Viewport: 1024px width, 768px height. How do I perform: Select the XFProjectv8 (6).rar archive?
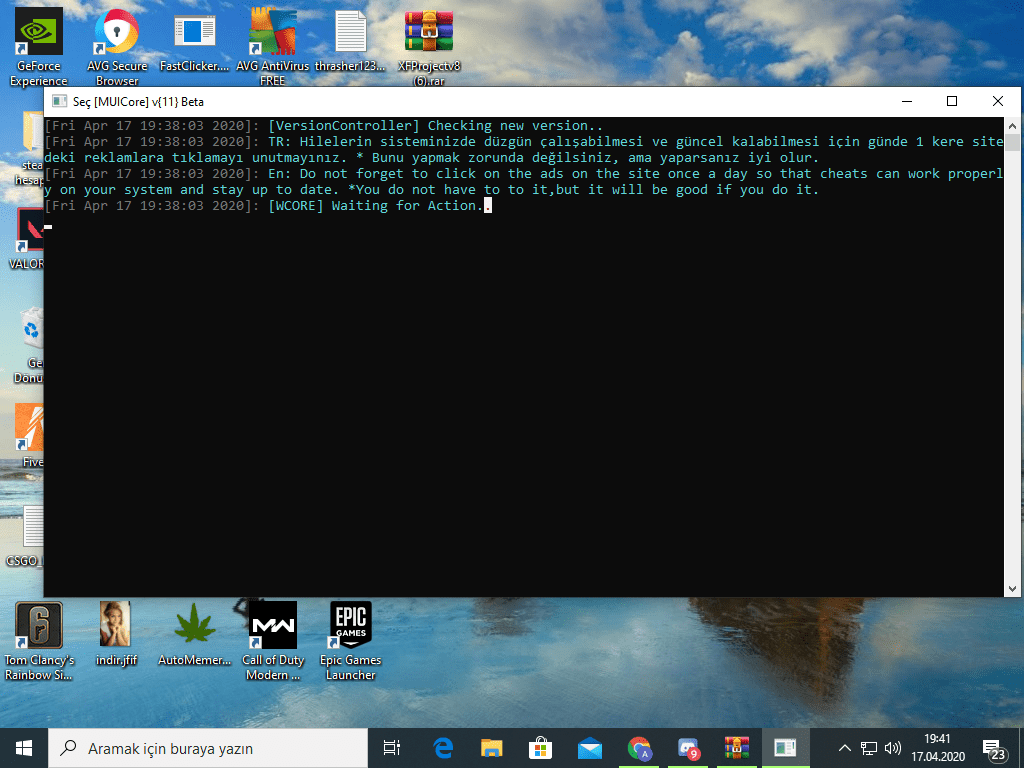pyautogui.click(x=429, y=46)
